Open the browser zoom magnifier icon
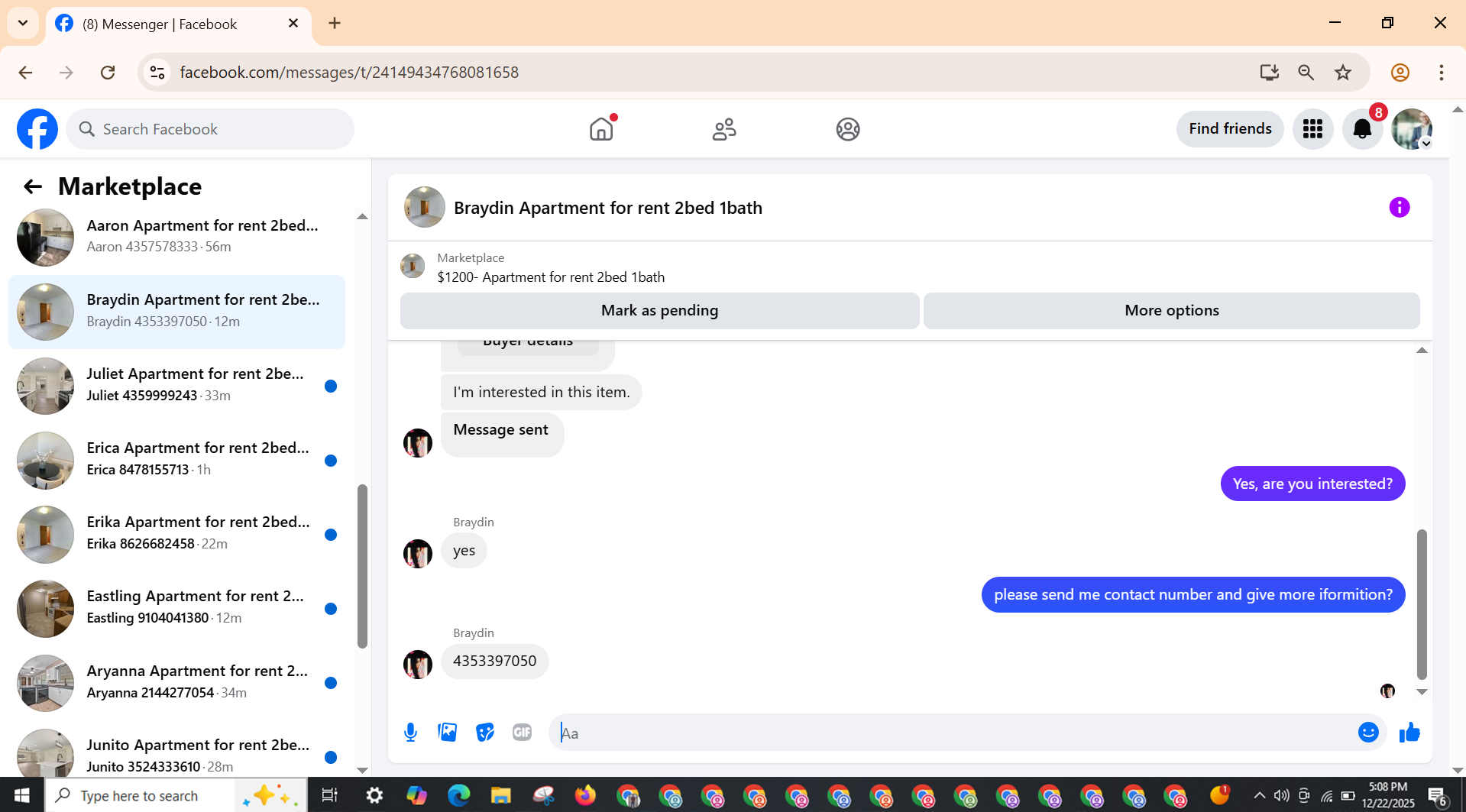The width and height of the screenshot is (1466, 812). coord(1306,73)
